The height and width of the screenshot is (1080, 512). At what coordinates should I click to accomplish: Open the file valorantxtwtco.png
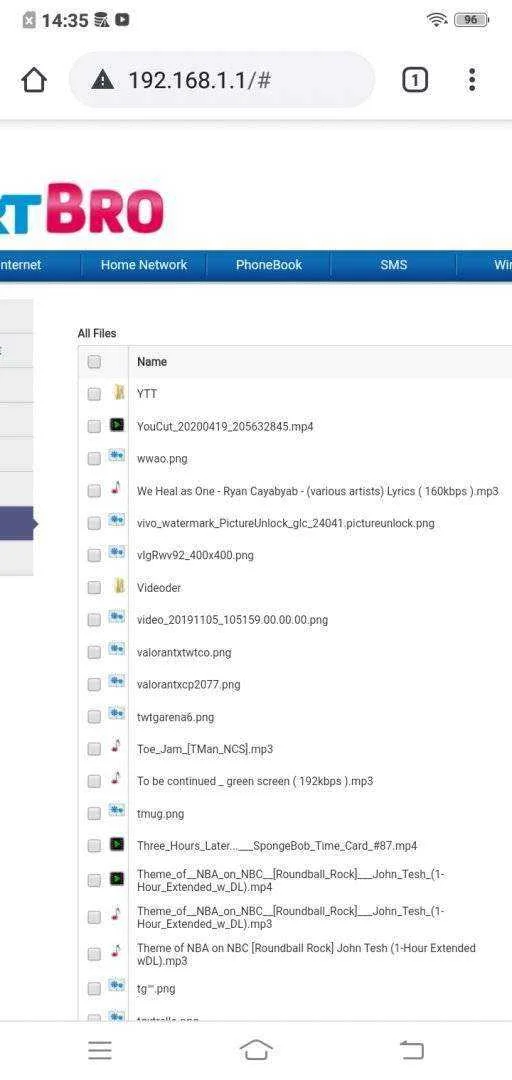pyautogui.click(x=184, y=652)
